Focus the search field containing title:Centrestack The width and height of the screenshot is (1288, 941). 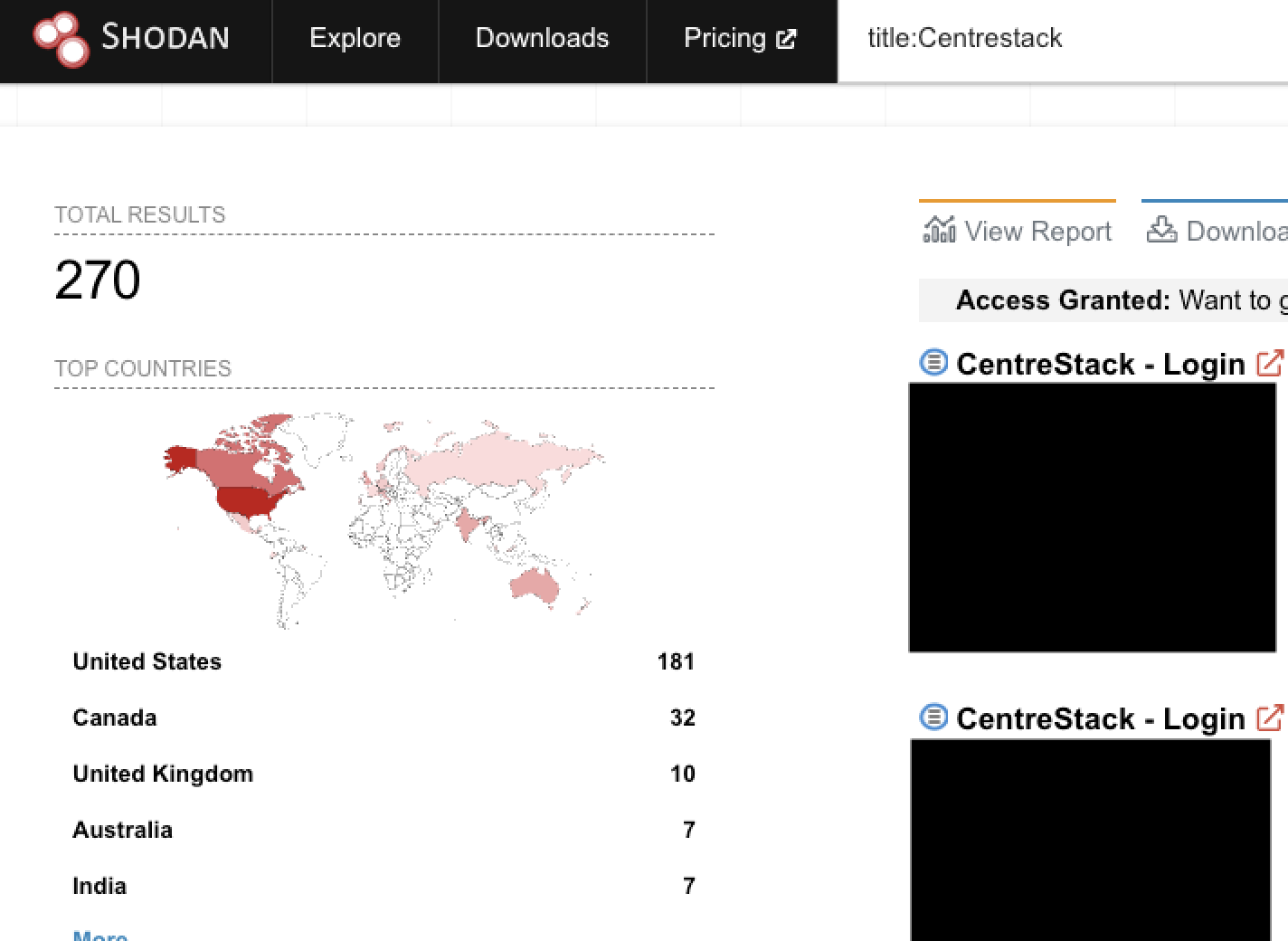click(x=1063, y=38)
